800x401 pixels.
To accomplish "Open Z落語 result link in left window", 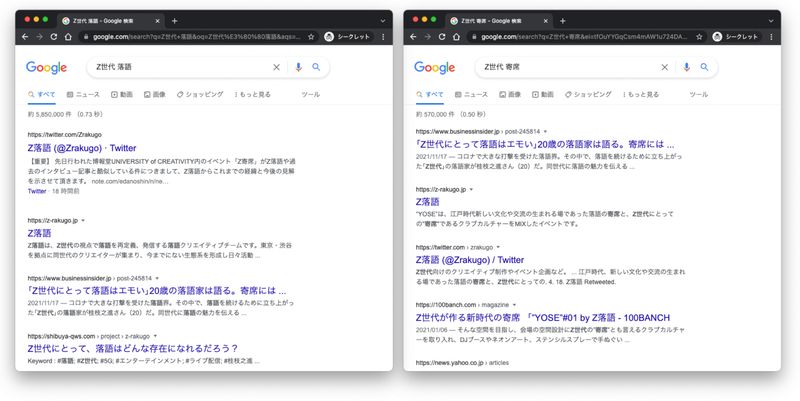I will click(x=39, y=233).
